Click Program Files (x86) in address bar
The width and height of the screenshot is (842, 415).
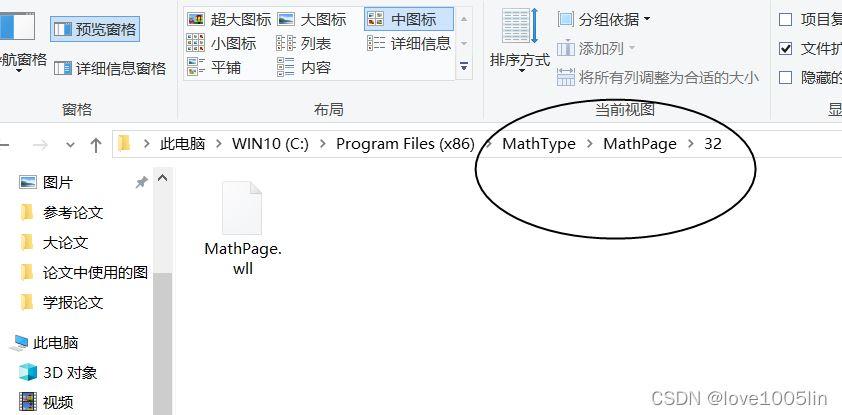(405, 144)
